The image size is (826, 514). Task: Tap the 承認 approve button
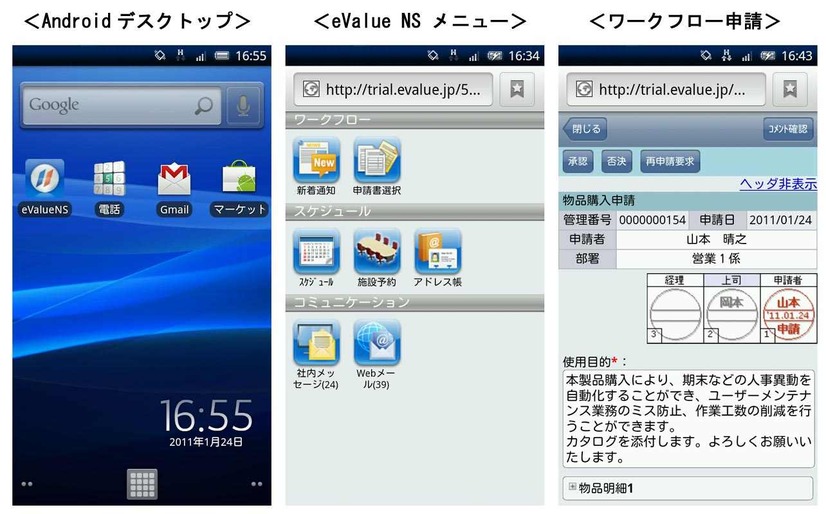point(577,161)
